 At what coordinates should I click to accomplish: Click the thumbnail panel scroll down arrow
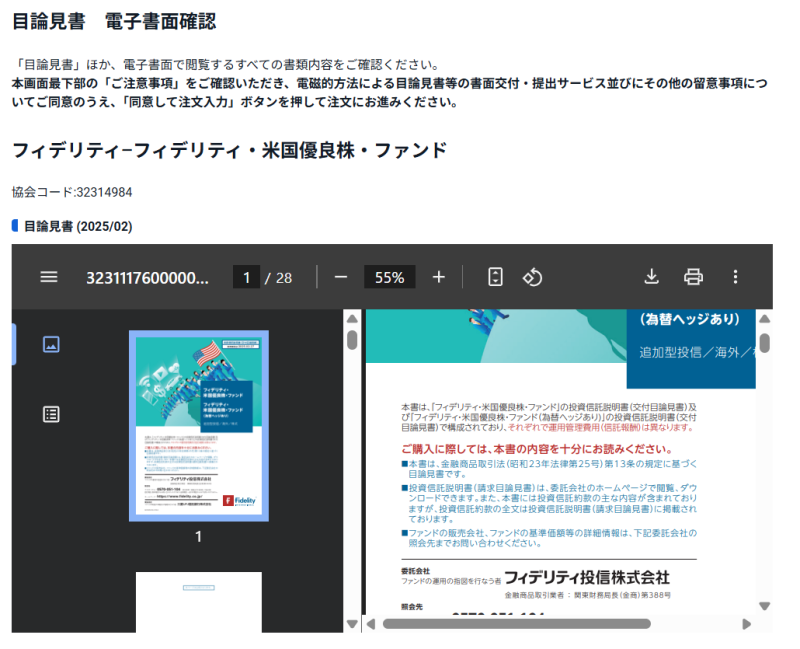[x=352, y=623]
